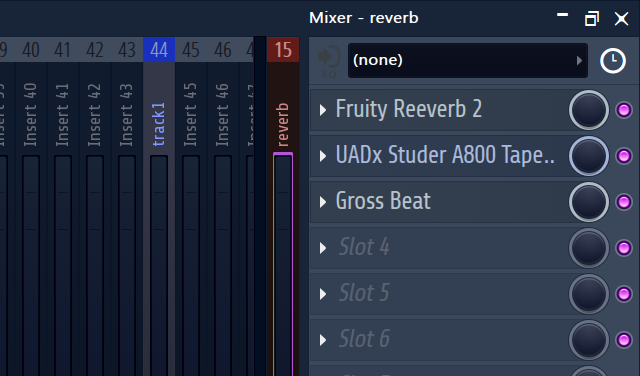Click the Insert 43 track name
Screen dimensions: 640x376
[126, 115]
